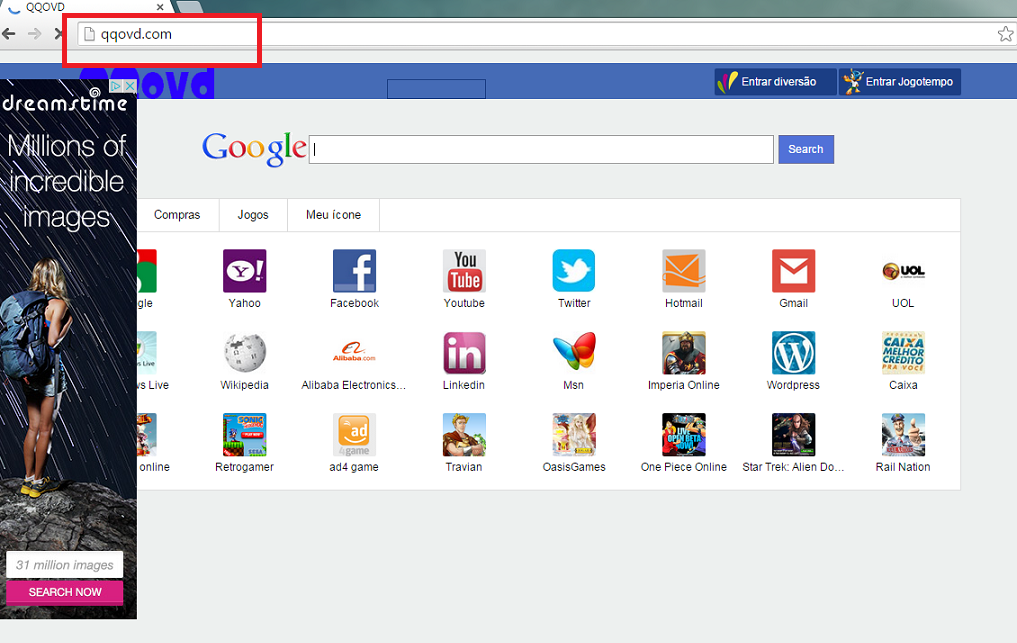Click the Entrar diversão button
Screen dimensions: 1017x643
tap(775, 82)
